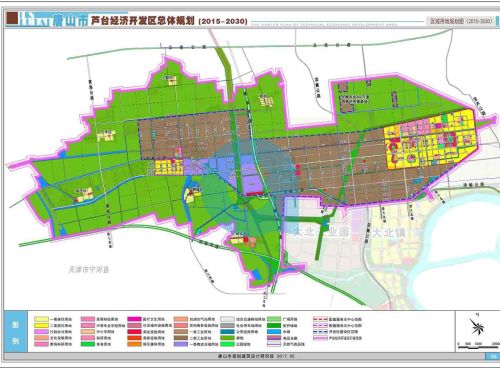Click the red dashed boundary line legend symbol

(320, 319)
